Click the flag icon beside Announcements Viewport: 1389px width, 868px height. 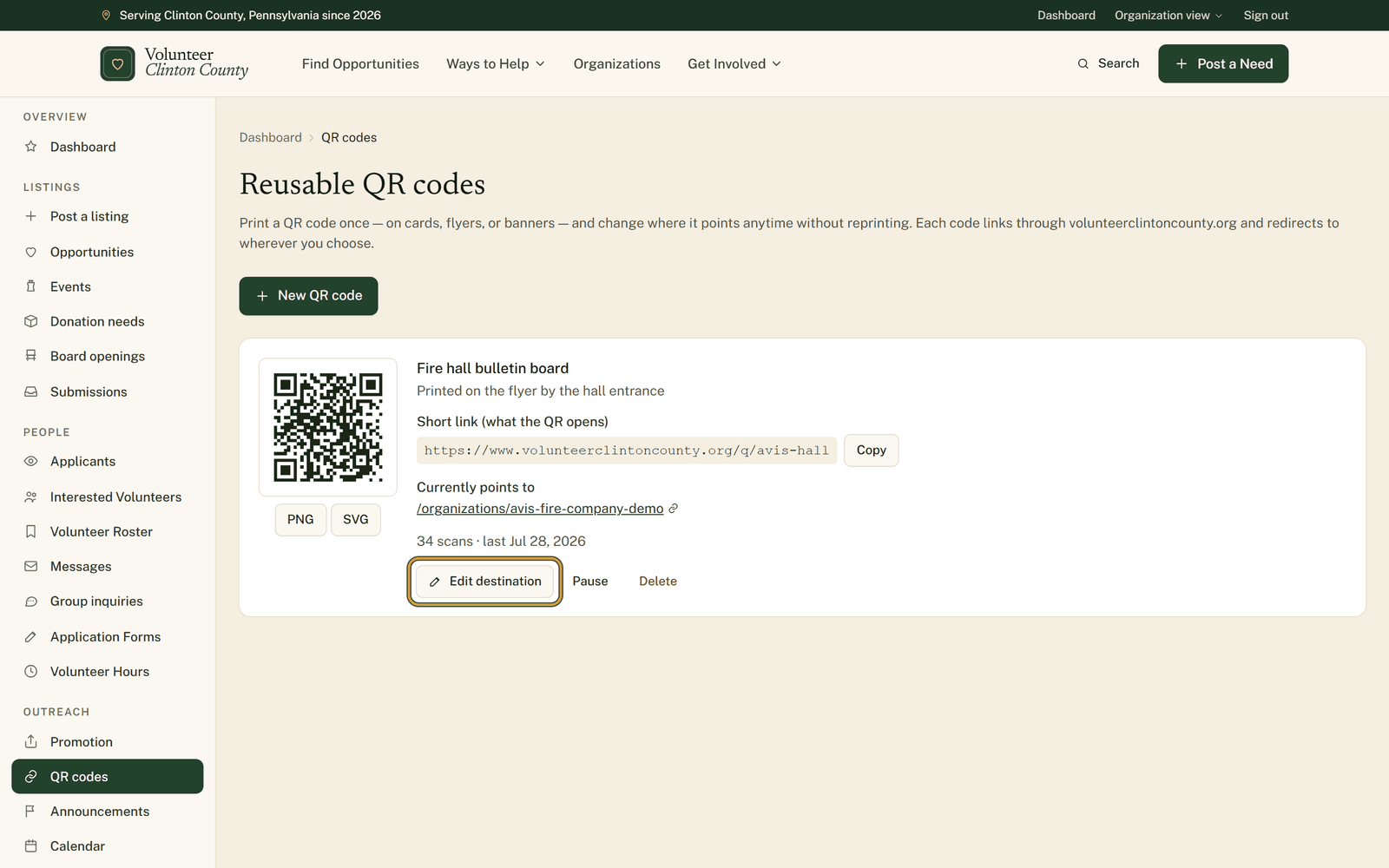(x=31, y=811)
